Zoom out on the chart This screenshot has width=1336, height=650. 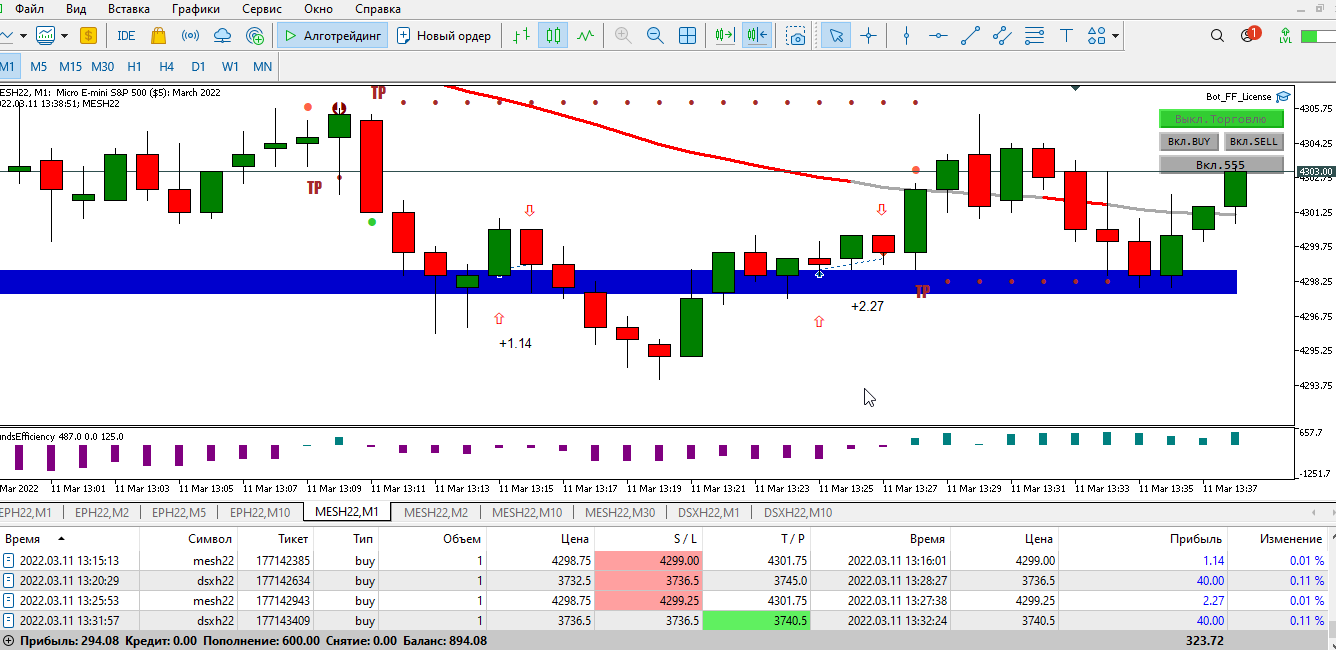pyautogui.click(x=655, y=36)
